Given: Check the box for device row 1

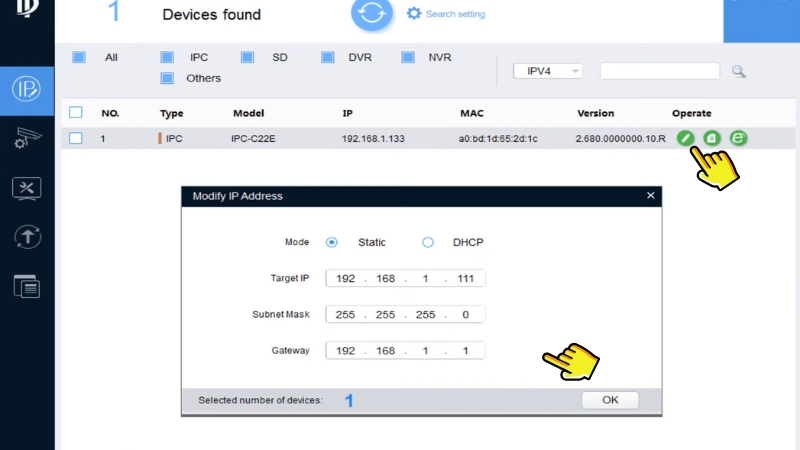Looking at the screenshot, I should (x=76, y=138).
